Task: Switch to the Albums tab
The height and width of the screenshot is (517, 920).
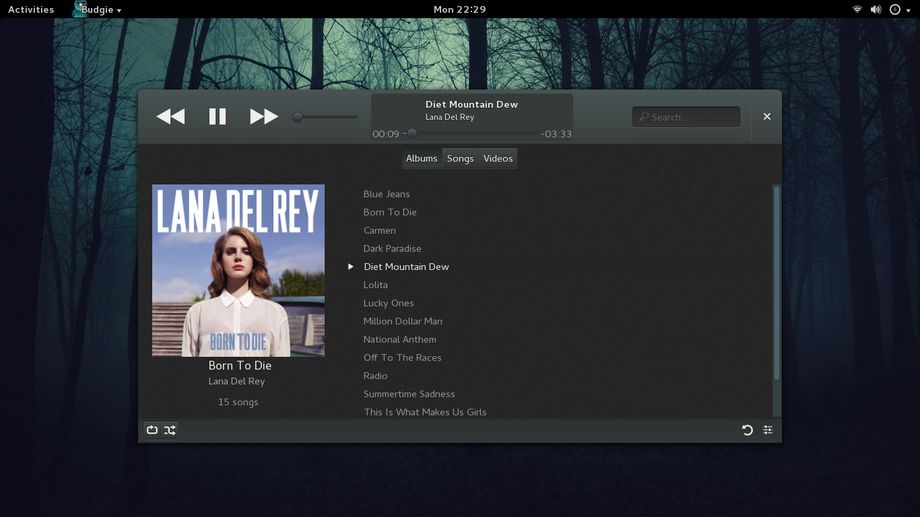Action: [x=421, y=158]
